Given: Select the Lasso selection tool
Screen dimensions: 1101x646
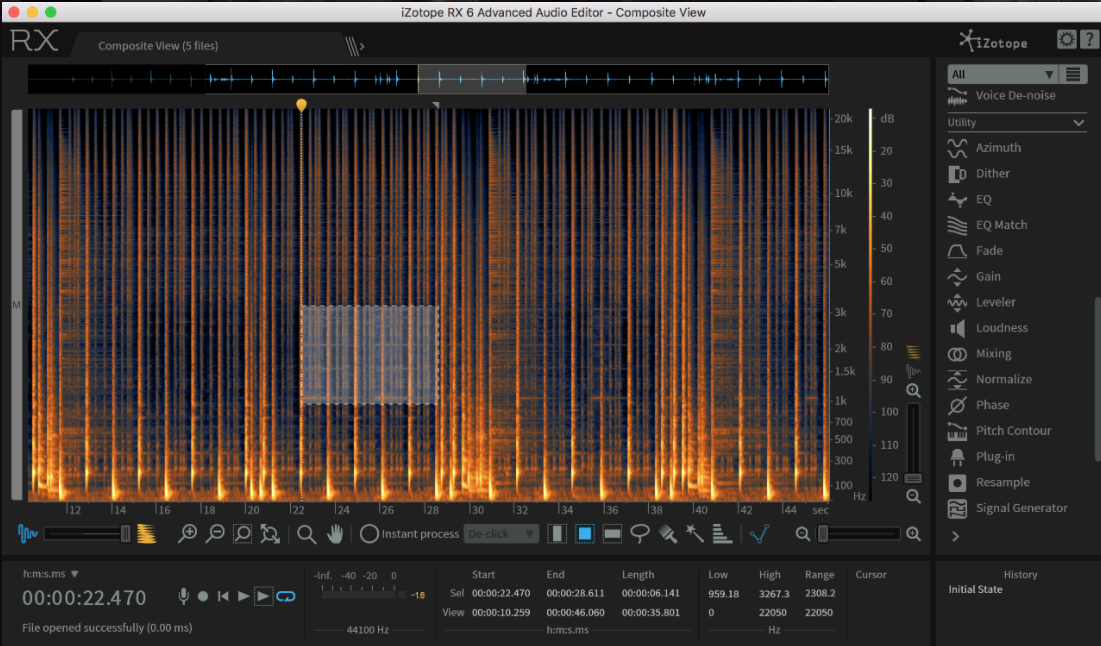Looking at the screenshot, I should click(640, 534).
